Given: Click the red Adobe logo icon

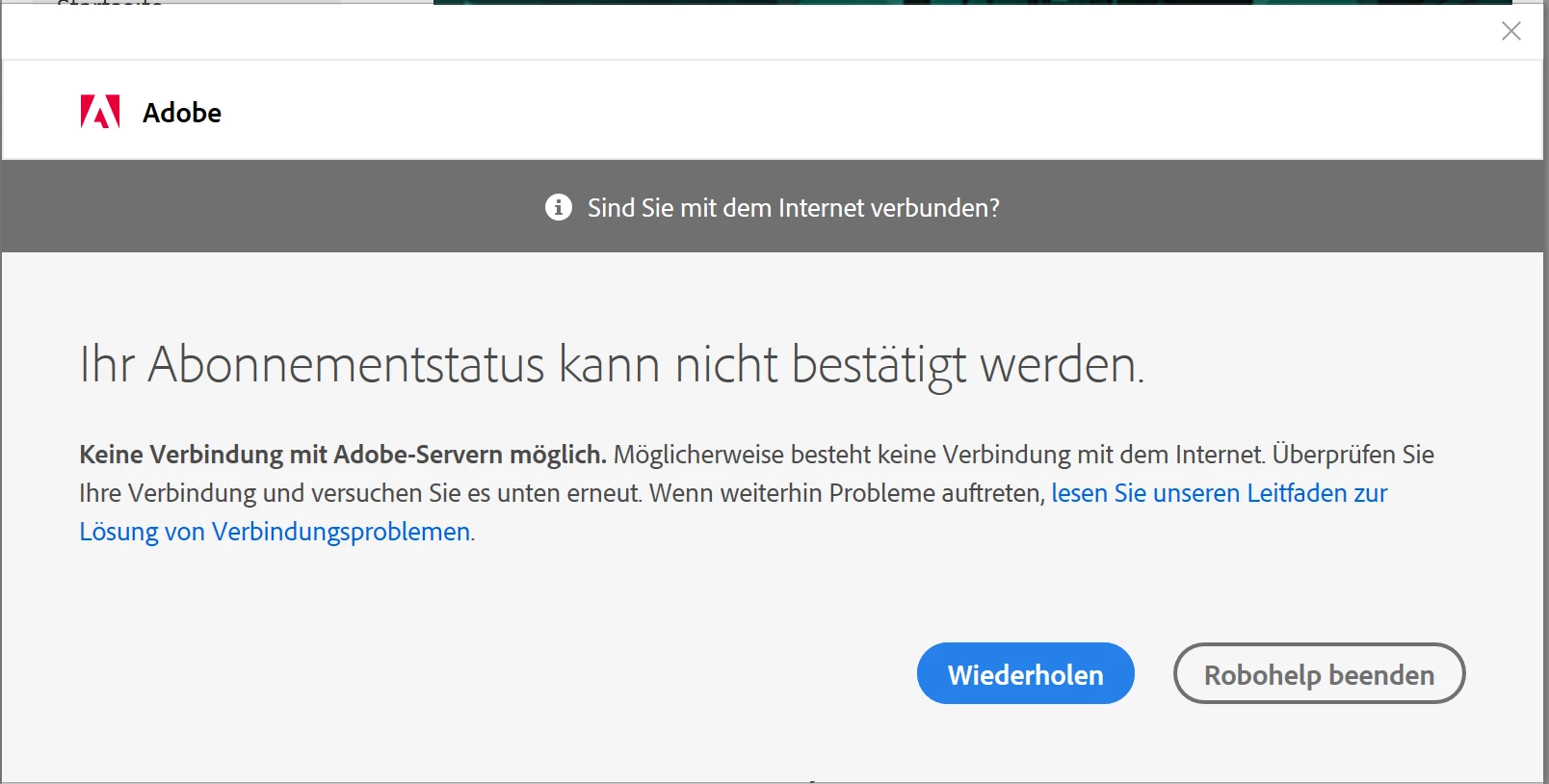Looking at the screenshot, I should click(100, 112).
